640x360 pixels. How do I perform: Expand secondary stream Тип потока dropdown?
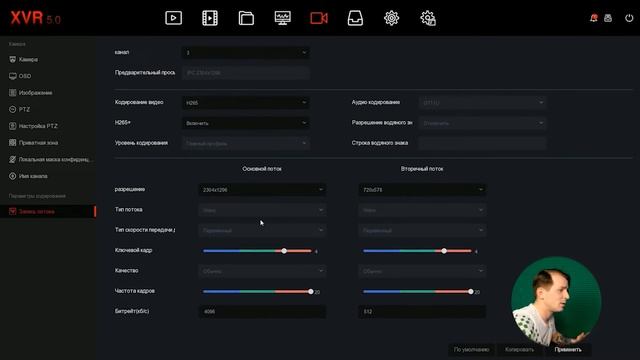[422, 210]
